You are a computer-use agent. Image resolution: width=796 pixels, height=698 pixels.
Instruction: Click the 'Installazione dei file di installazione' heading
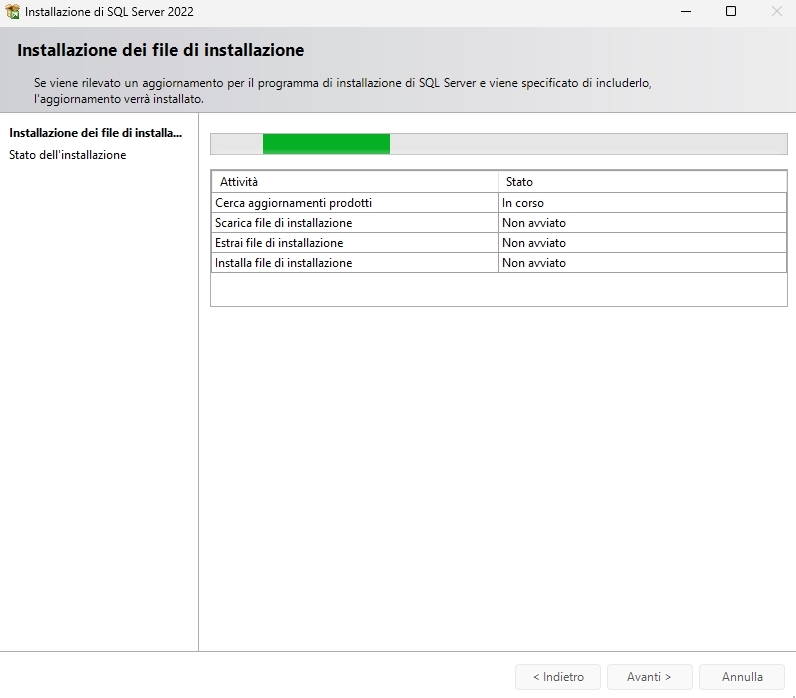click(x=160, y=50)
